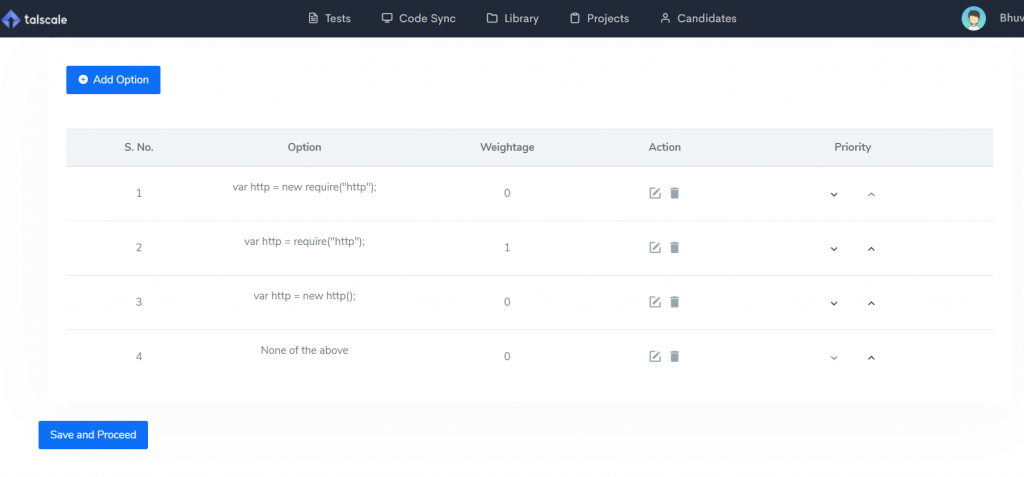Move option 1 down in priority

[x=834, y=194]
